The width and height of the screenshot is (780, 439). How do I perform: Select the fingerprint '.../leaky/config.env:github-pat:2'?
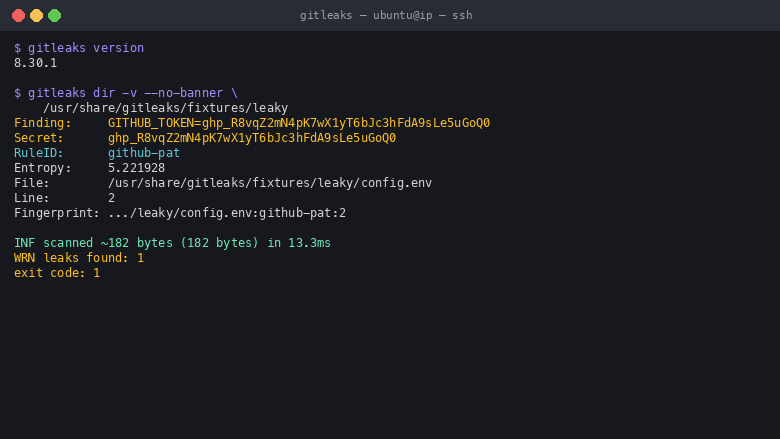point(227,213)
